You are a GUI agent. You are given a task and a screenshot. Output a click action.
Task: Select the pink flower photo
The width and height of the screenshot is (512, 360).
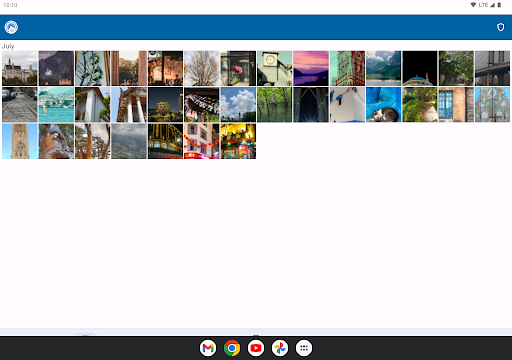click(x=238, y=68)
